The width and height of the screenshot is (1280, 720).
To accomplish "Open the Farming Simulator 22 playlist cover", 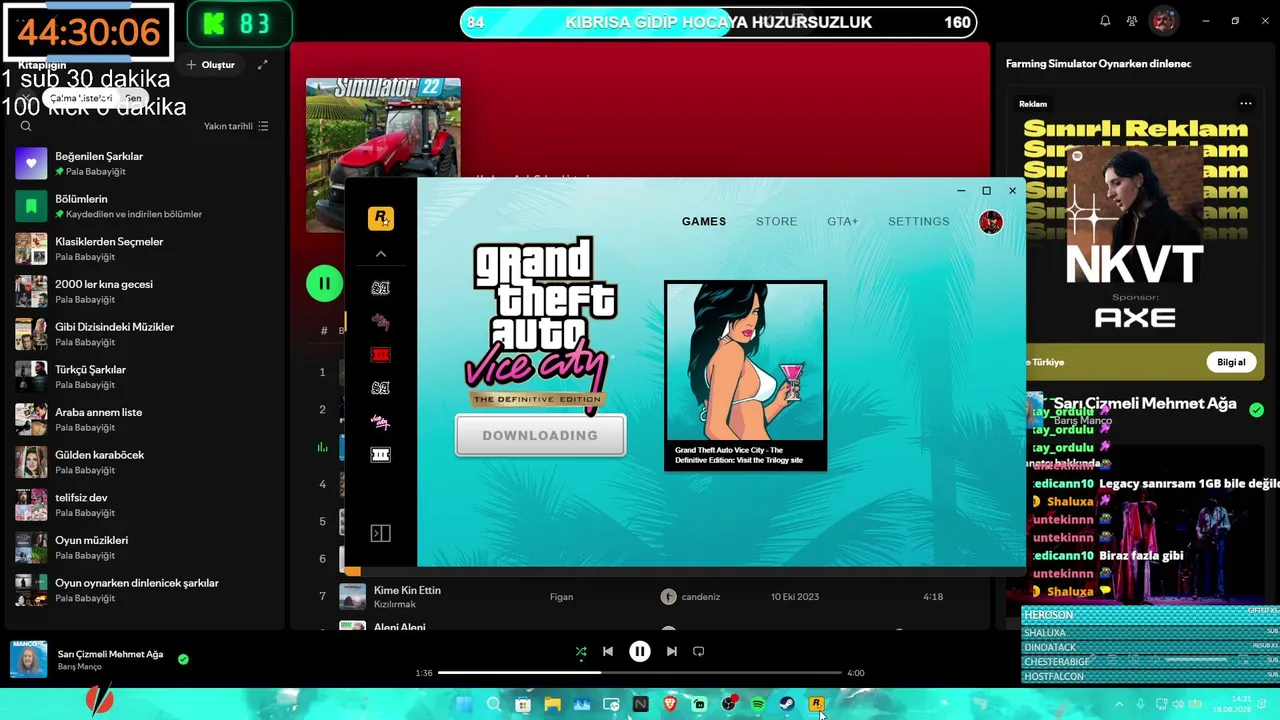I will click(383, 155).
